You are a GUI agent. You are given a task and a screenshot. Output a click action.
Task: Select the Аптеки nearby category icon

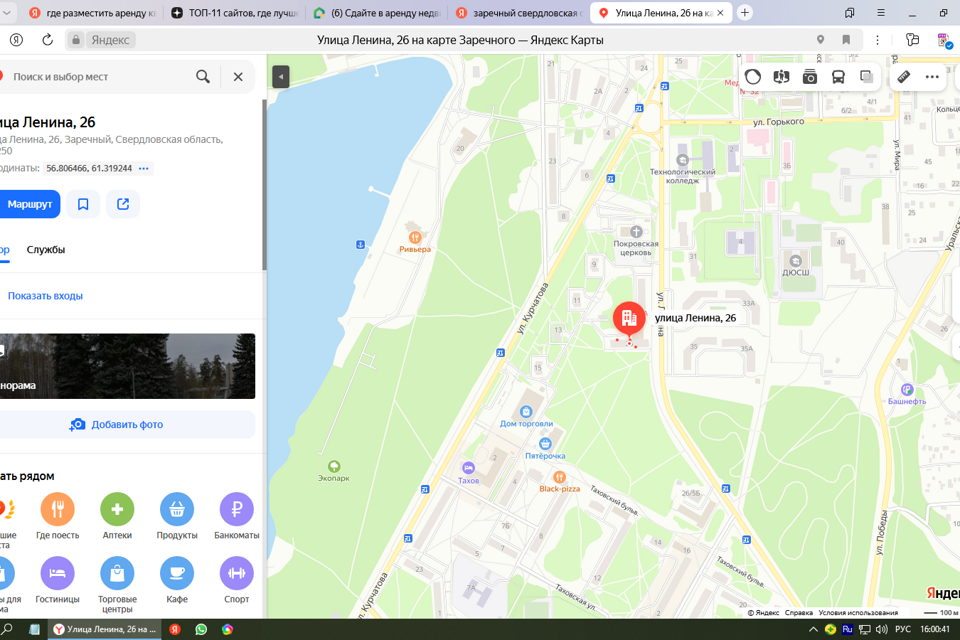[x=117, y=510]
